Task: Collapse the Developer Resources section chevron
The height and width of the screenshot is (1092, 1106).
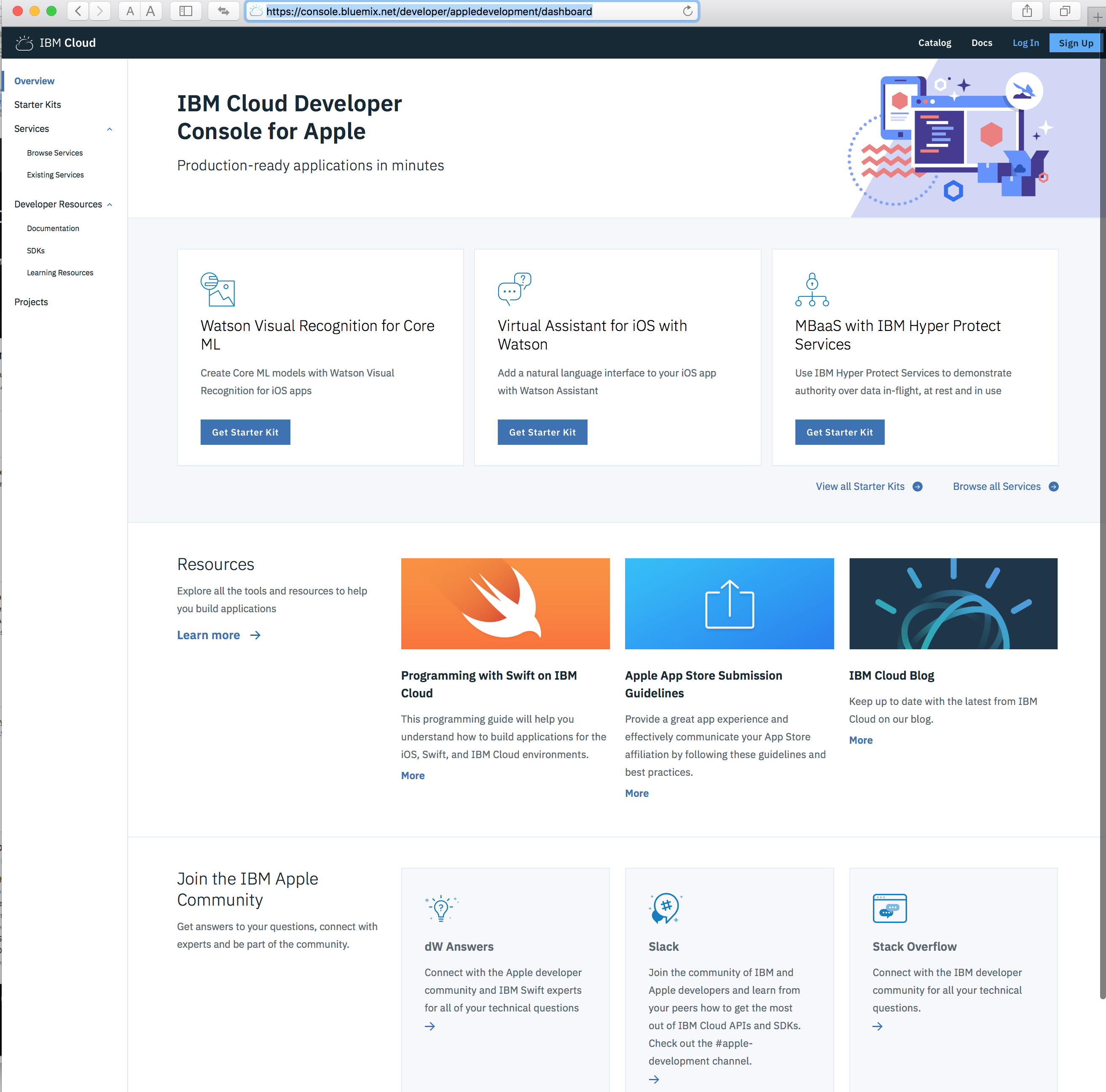Action: (x=109, y=205)
